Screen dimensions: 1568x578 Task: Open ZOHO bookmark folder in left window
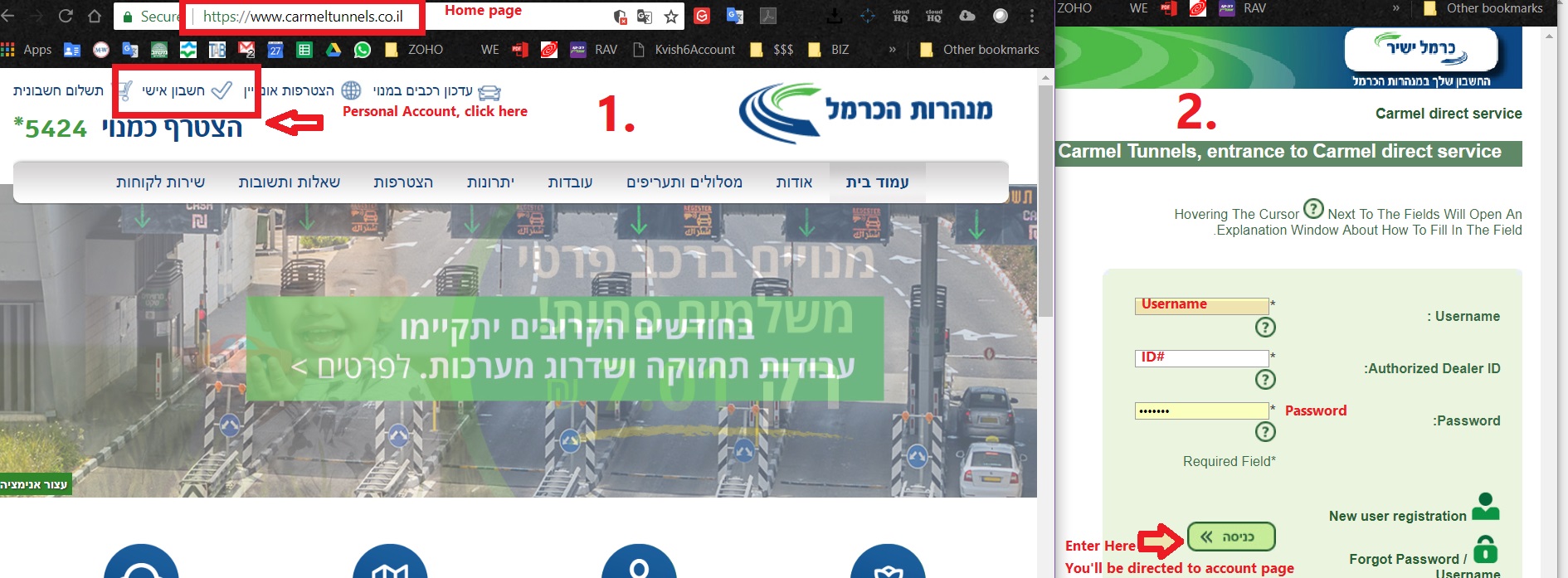[415, 50]
